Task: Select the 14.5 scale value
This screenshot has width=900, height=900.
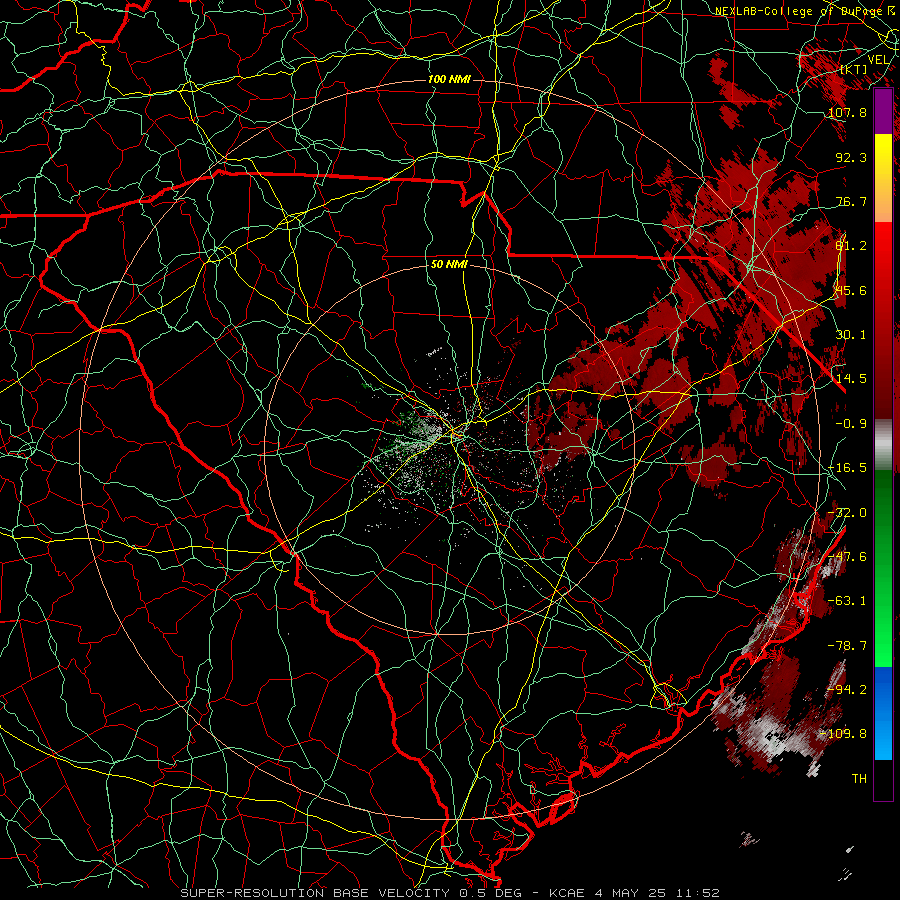Action: tap(851, 379)
